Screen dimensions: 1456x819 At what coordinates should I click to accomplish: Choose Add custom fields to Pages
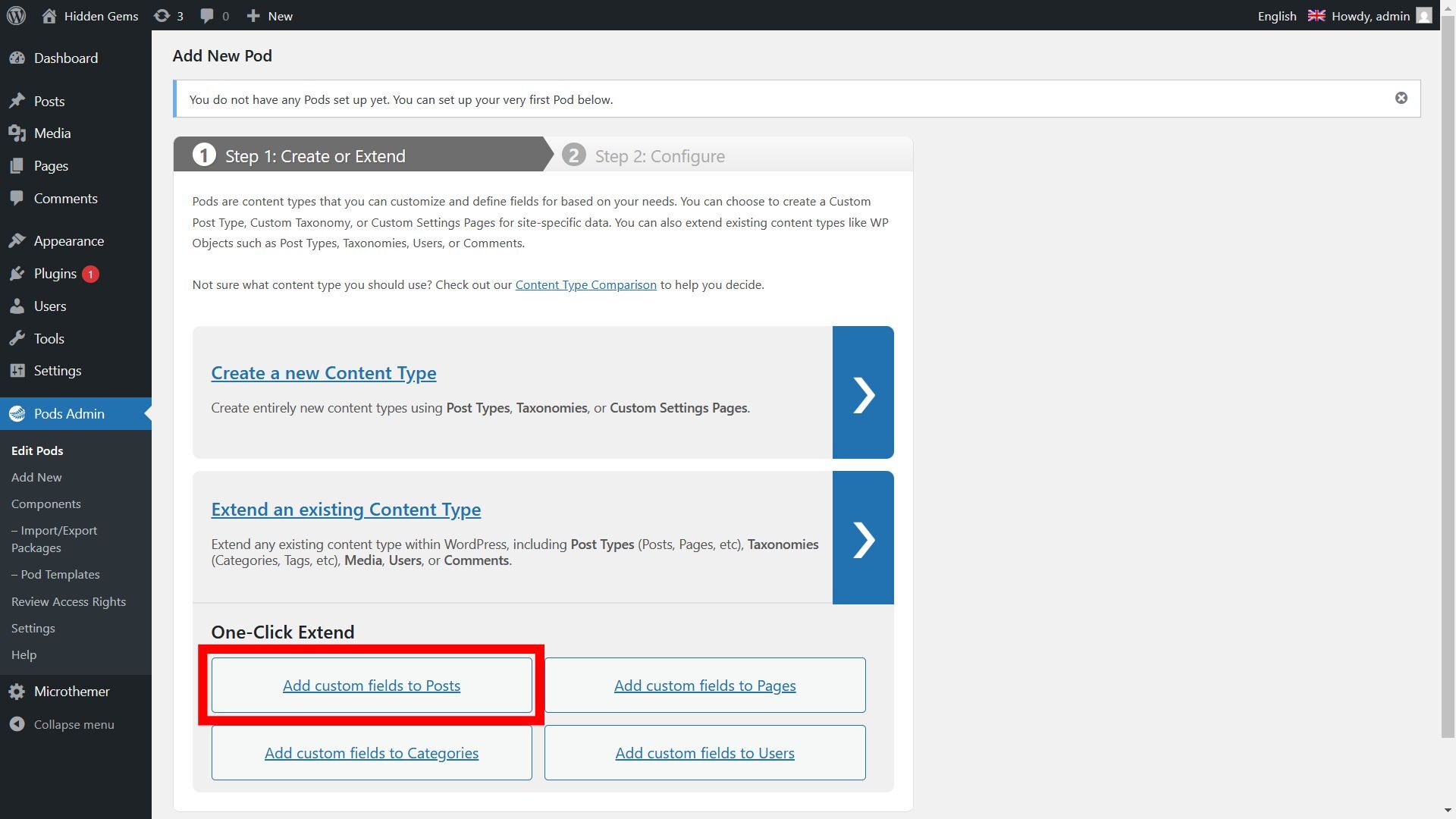(704, 686)
